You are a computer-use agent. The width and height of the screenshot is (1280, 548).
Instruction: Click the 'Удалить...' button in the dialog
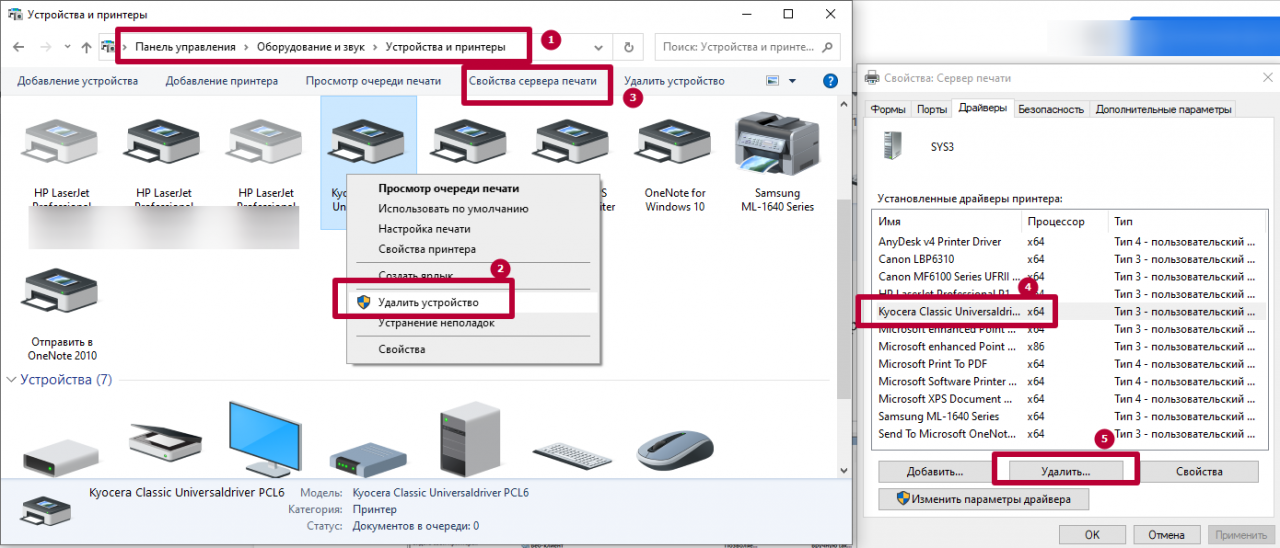click(1065, 470)
